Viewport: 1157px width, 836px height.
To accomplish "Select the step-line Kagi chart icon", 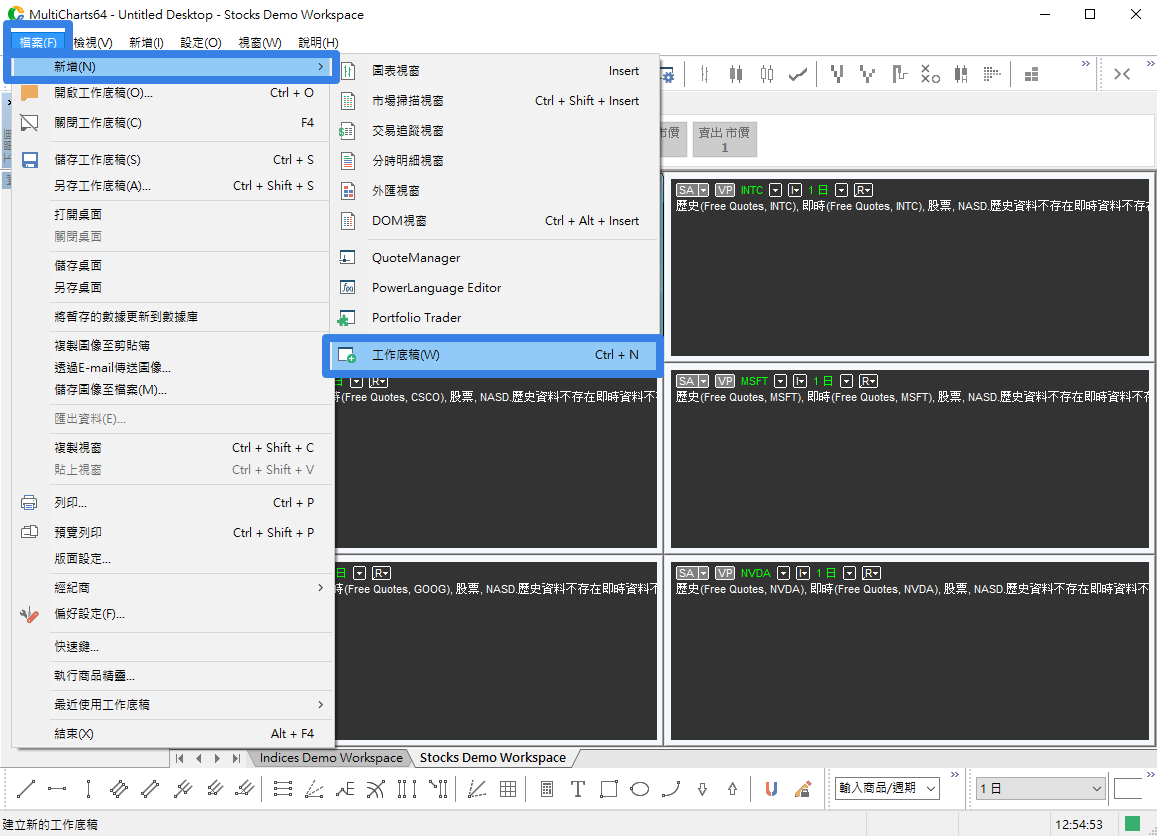I will 899,74.
